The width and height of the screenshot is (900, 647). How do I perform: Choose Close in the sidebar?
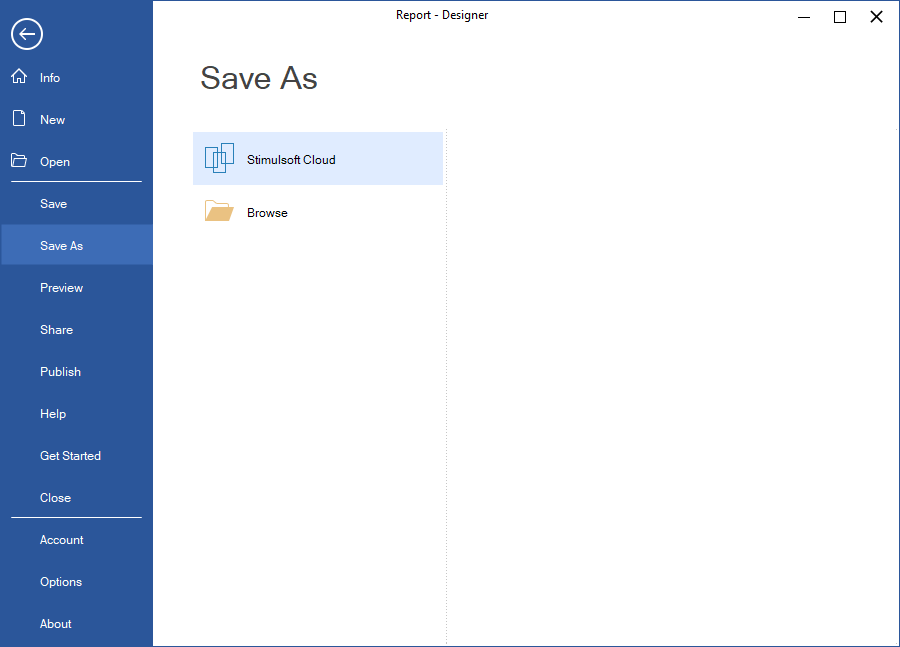coord(55,497)
